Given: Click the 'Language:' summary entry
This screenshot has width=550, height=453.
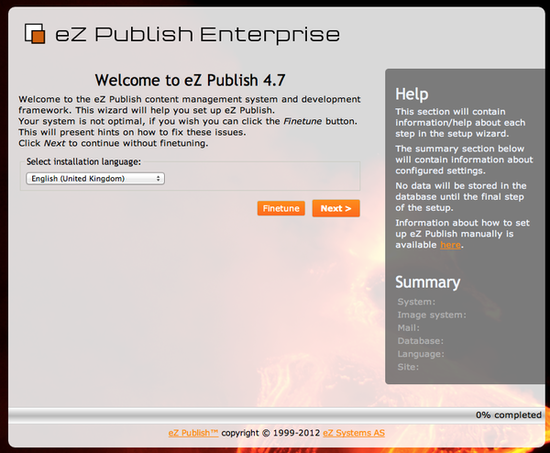Looking at the screenshot, I should tap(421, 354).
